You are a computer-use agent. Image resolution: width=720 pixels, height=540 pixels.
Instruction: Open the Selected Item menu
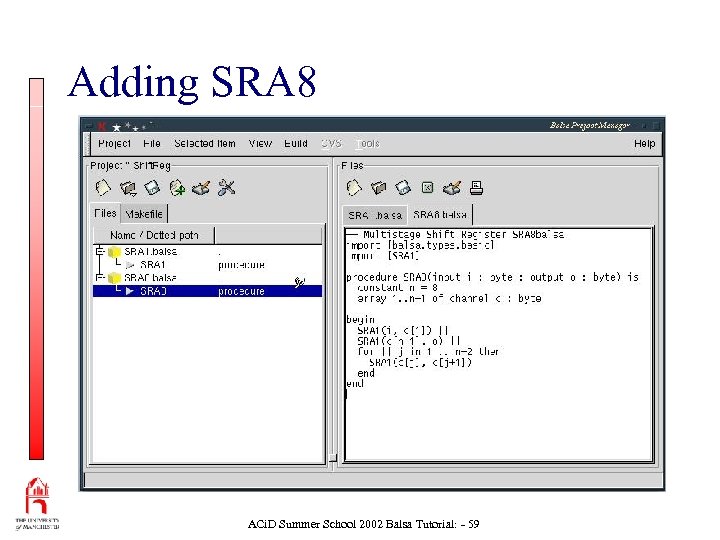pos(205,144)
